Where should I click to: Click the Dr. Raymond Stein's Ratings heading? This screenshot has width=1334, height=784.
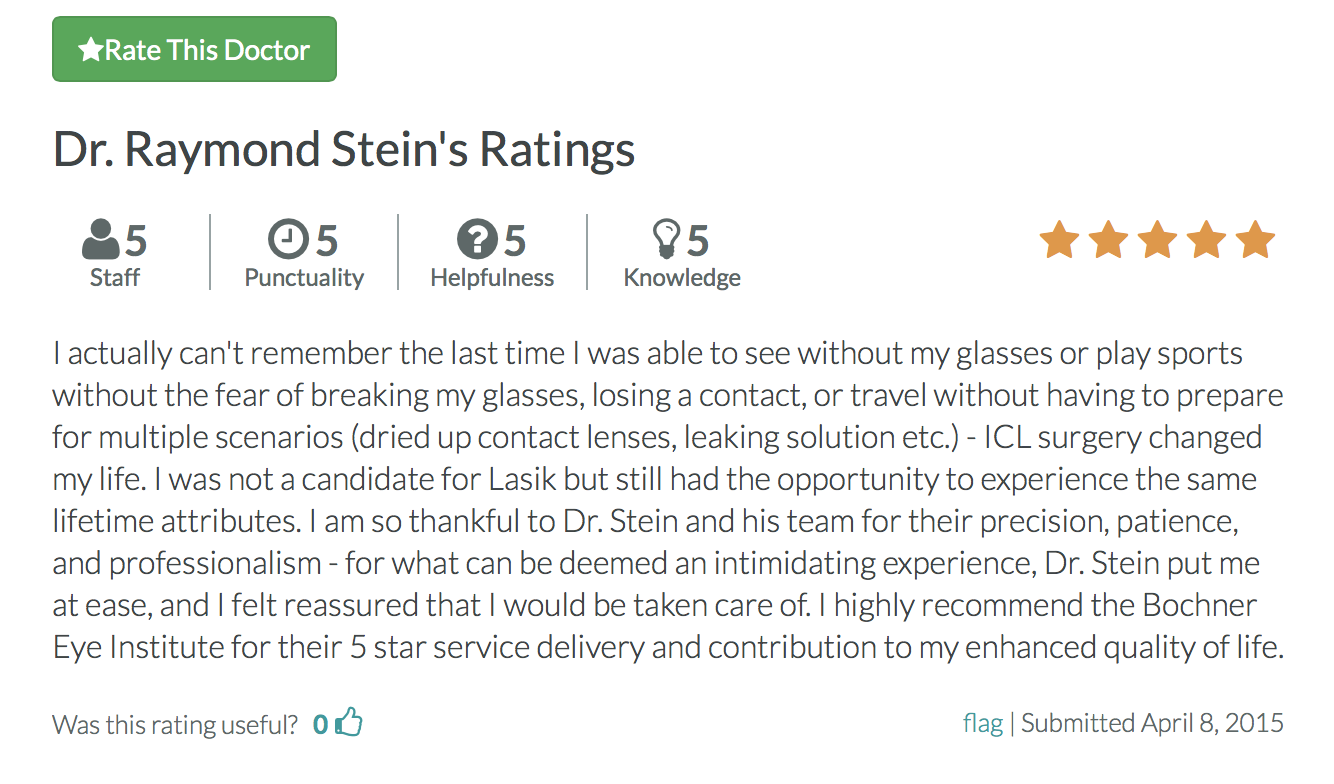click(x=344, y=150)
